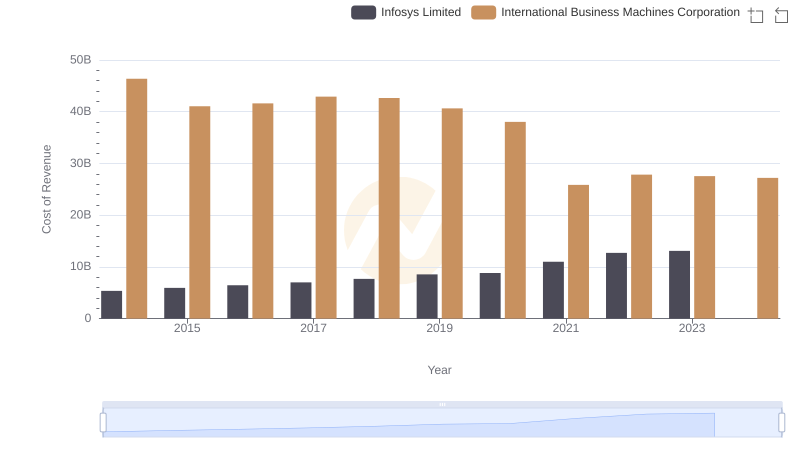
Task: Click the 10B y-axis label
Action: tap(81, 266)
